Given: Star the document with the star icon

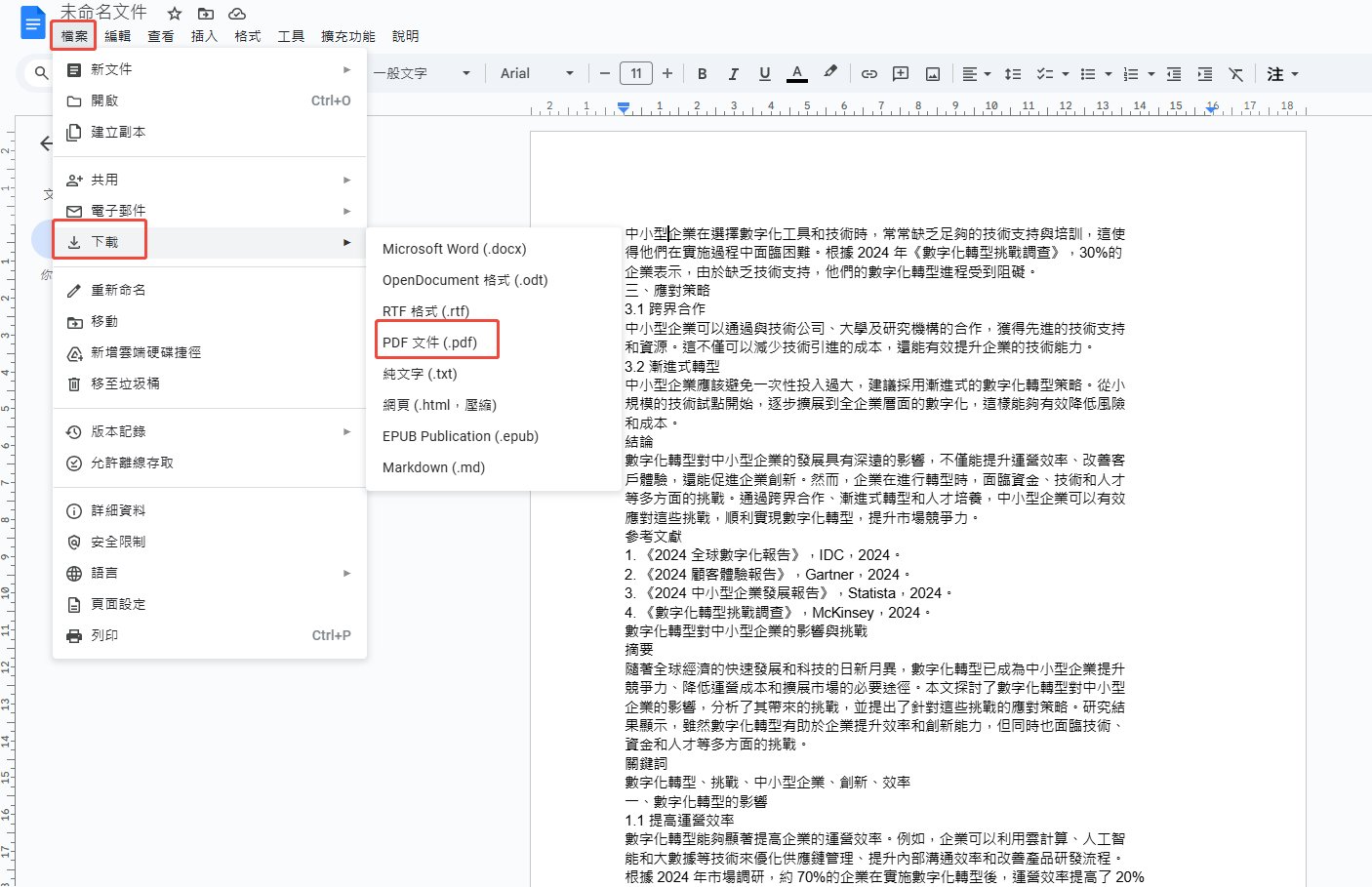Looking at the screenshot, I should point(175,14).
